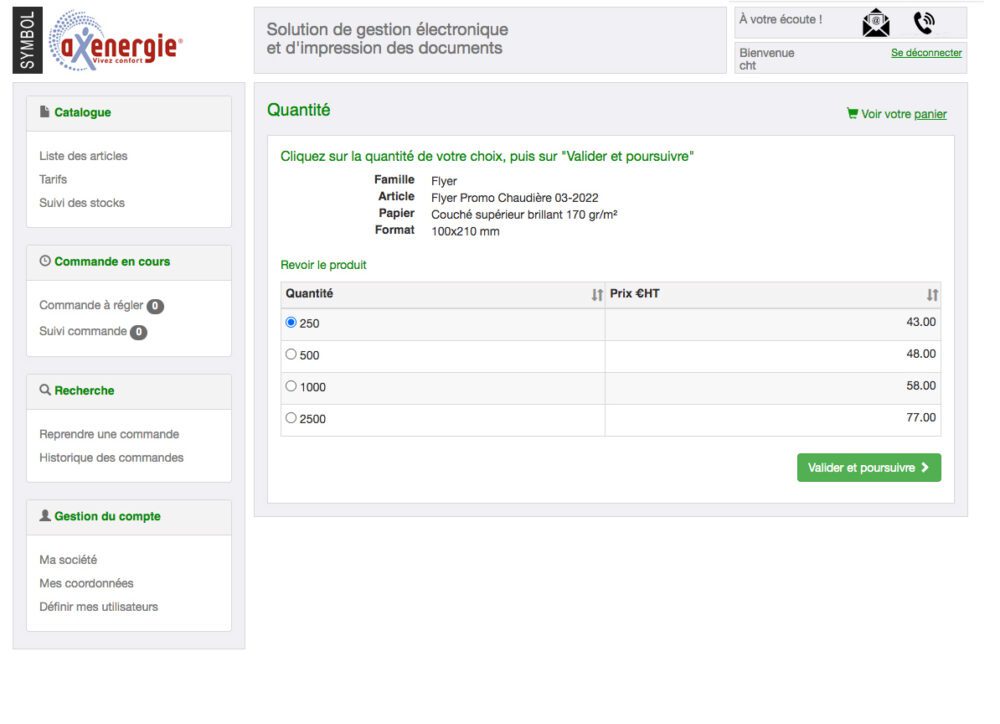The image size is (1000, 724).
Task: Open Définir mes utilisateurs
Action: (98, 607)
